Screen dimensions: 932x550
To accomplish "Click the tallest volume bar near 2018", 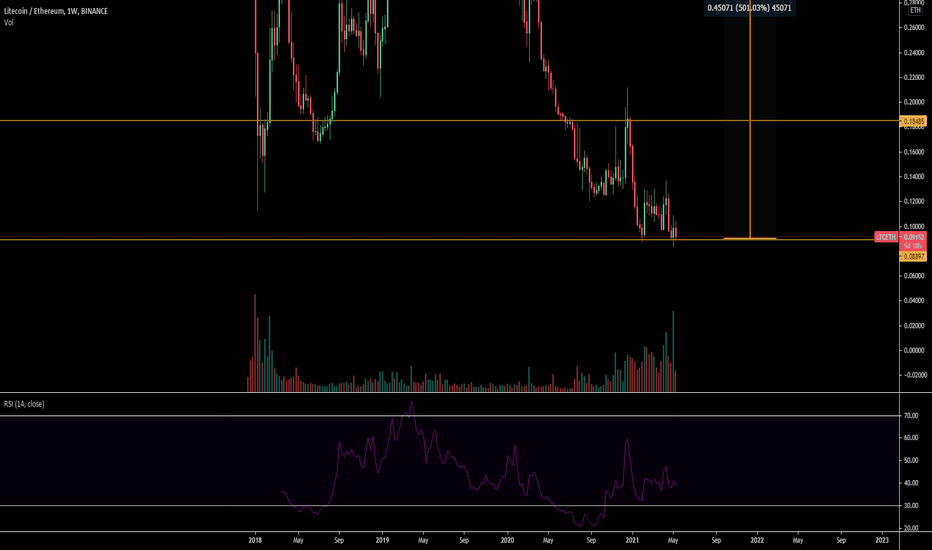I will [x=255, y=343].
